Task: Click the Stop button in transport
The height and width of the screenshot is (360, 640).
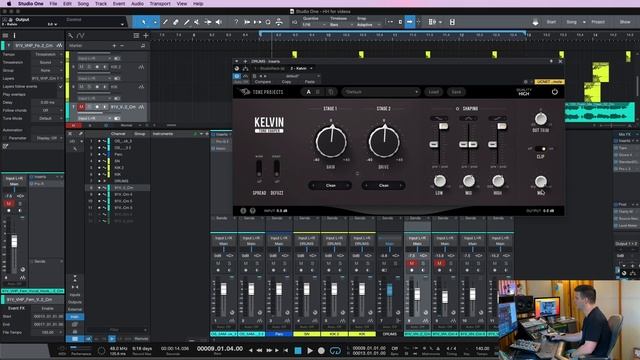Action: pyautogui.click(x=298, y=351)
